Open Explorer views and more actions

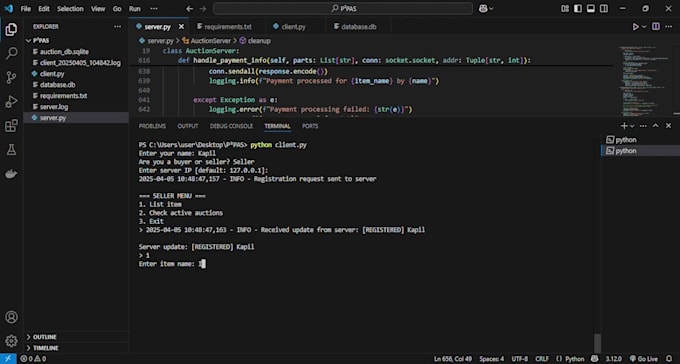coord(118,26)
